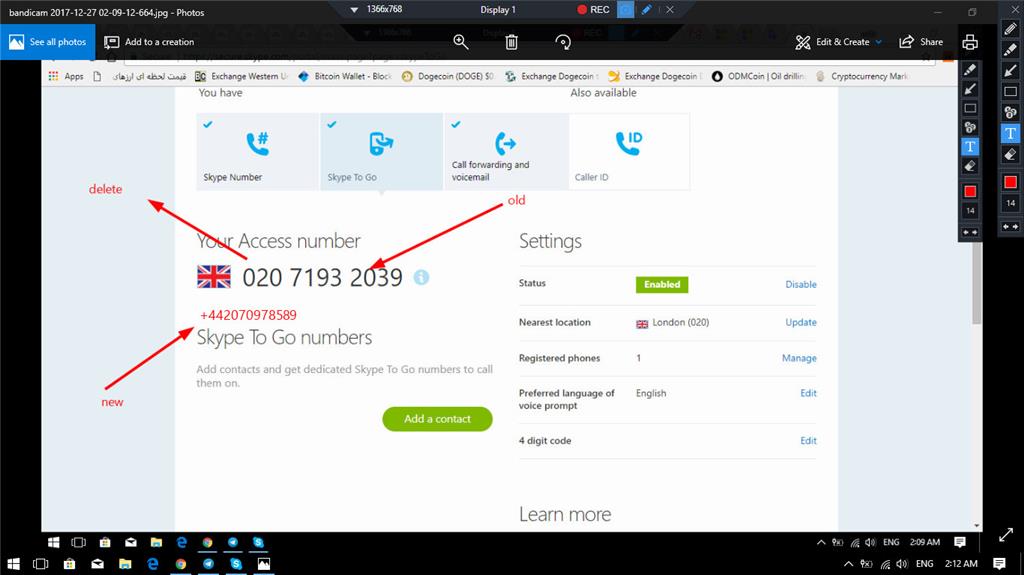Click Add to a creation

click(x=150, y=42)
